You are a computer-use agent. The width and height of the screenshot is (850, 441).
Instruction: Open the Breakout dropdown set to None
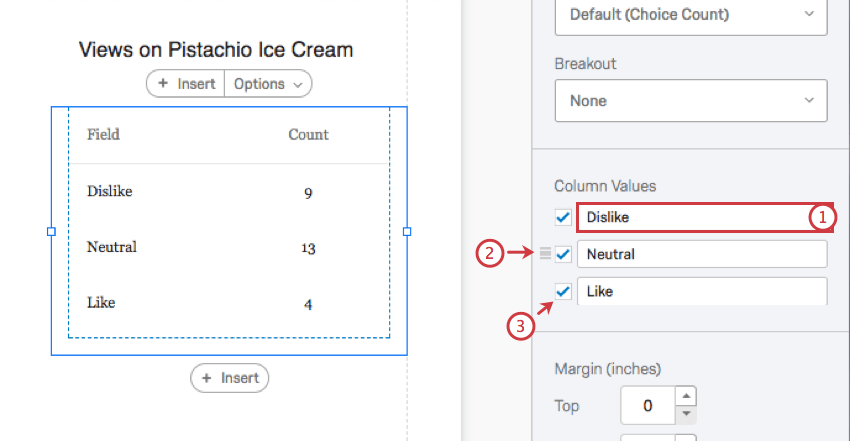[x=691, y=101]
